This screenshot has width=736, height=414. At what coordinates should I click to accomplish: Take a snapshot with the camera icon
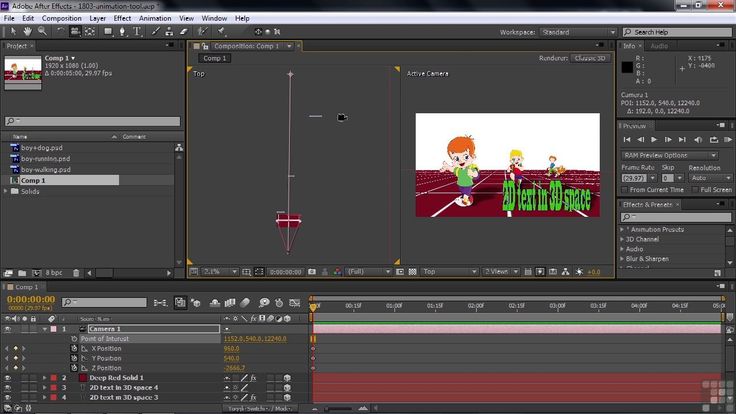pyautogui.click(x=312, y=272)
